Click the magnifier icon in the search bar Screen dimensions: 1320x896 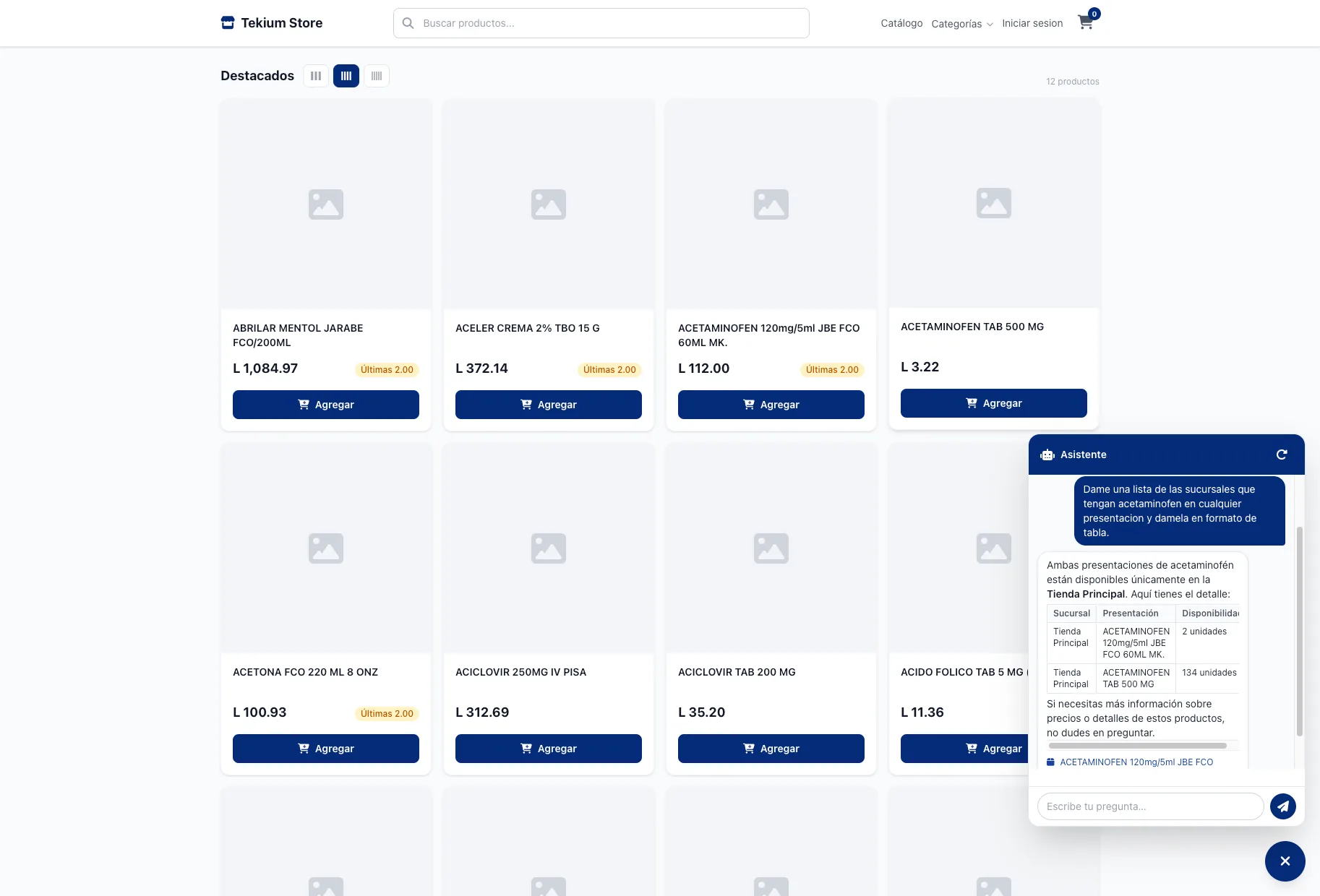(408, 23)
